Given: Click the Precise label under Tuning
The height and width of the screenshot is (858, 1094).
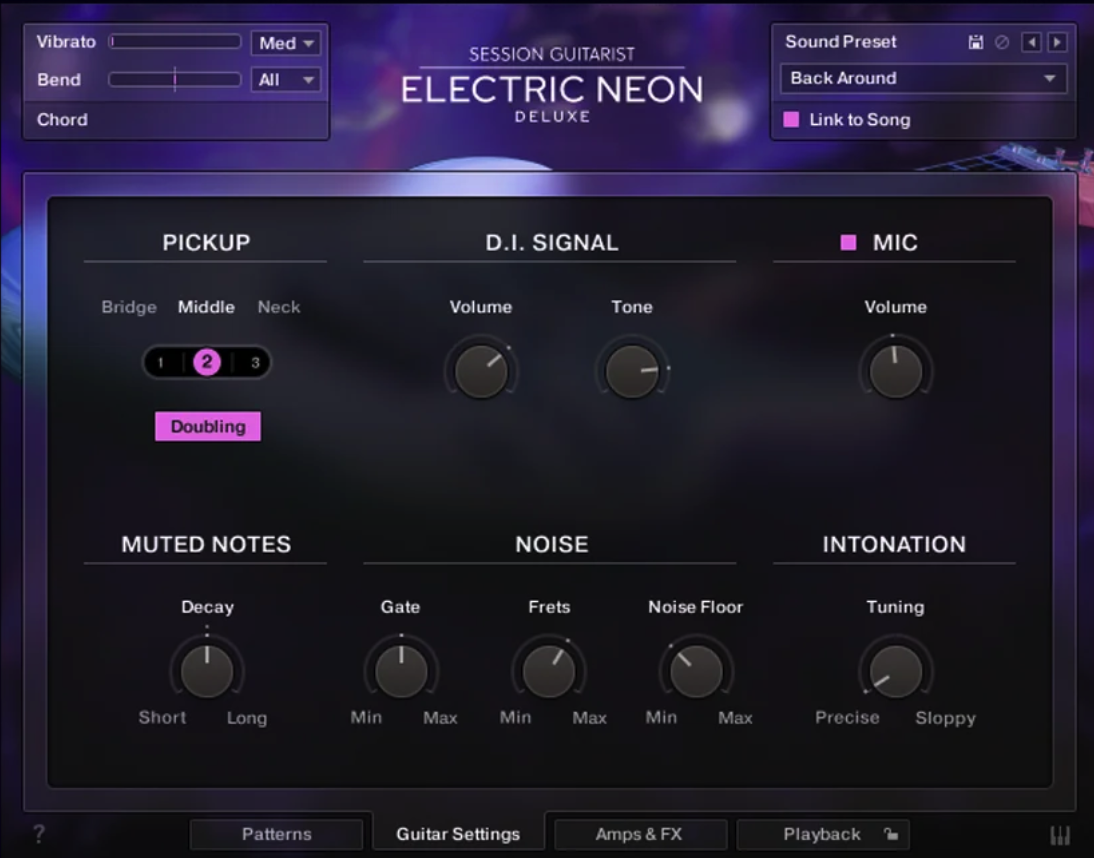Looking at the screenshot, I should (848, 718).
